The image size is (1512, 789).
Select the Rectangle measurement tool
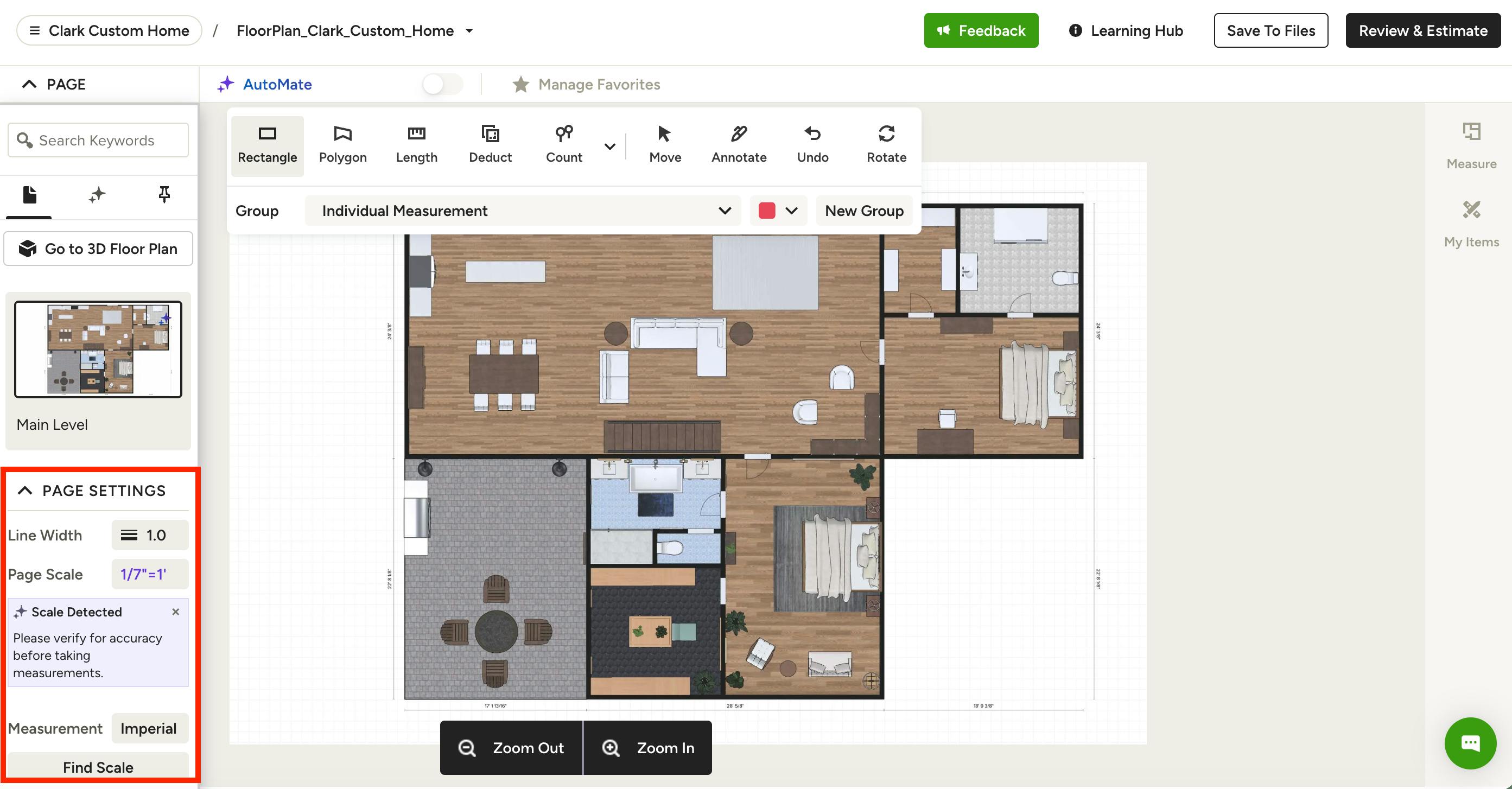[267, 145]
